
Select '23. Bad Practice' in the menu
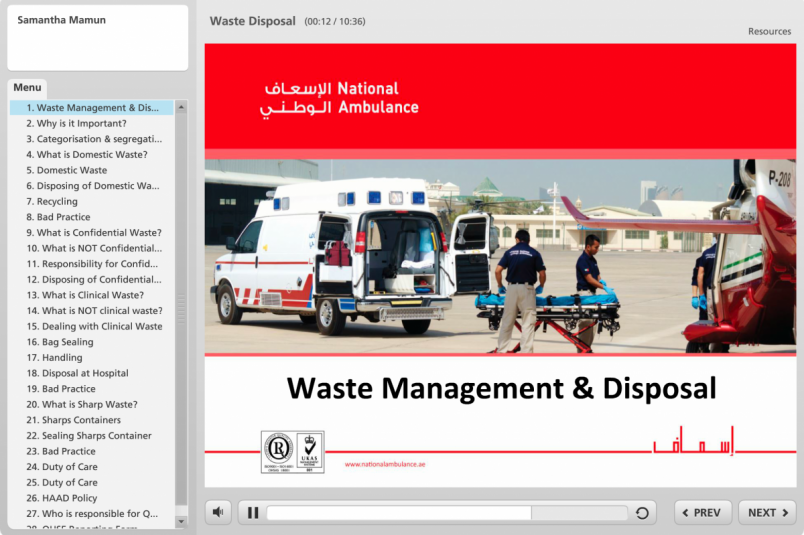click(x=61, y=452)
